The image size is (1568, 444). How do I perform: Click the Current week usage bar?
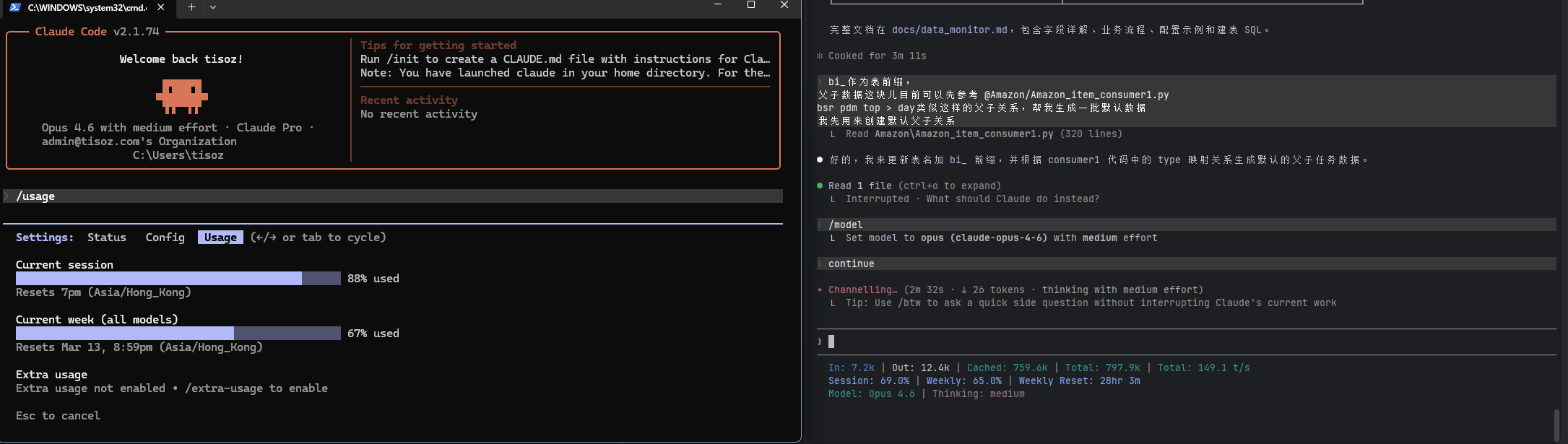[178, 334]
